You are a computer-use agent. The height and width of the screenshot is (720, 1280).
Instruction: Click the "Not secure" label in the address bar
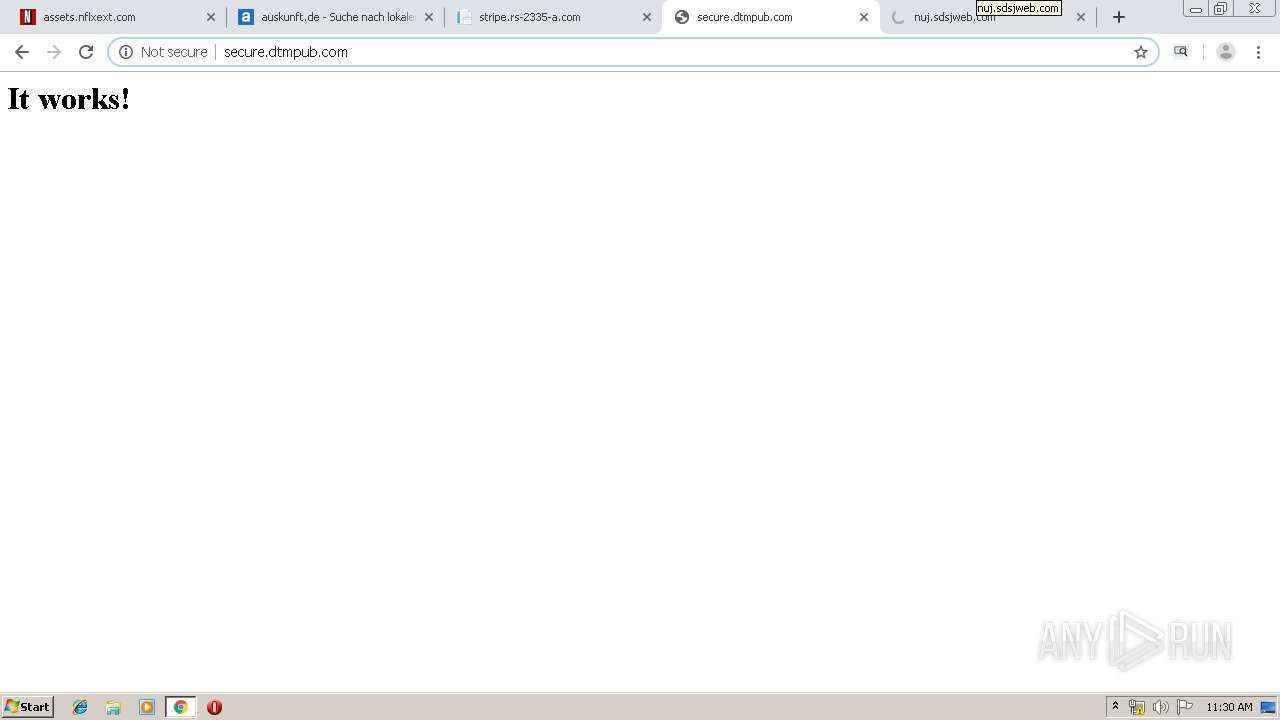(x=174, y=52)
